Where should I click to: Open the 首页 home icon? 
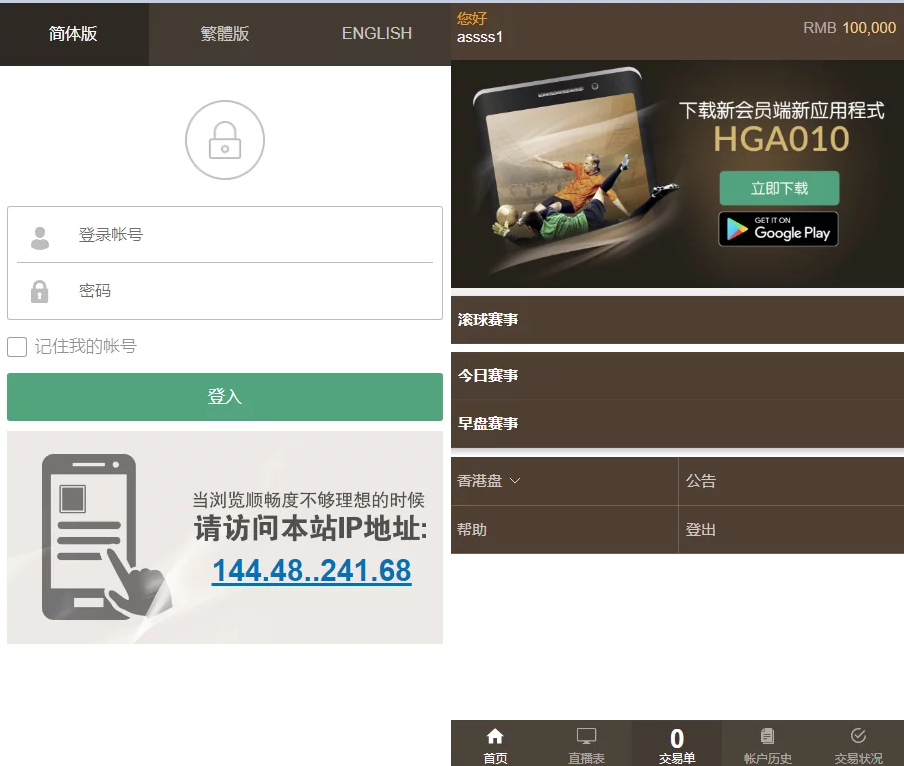(495, 744)
